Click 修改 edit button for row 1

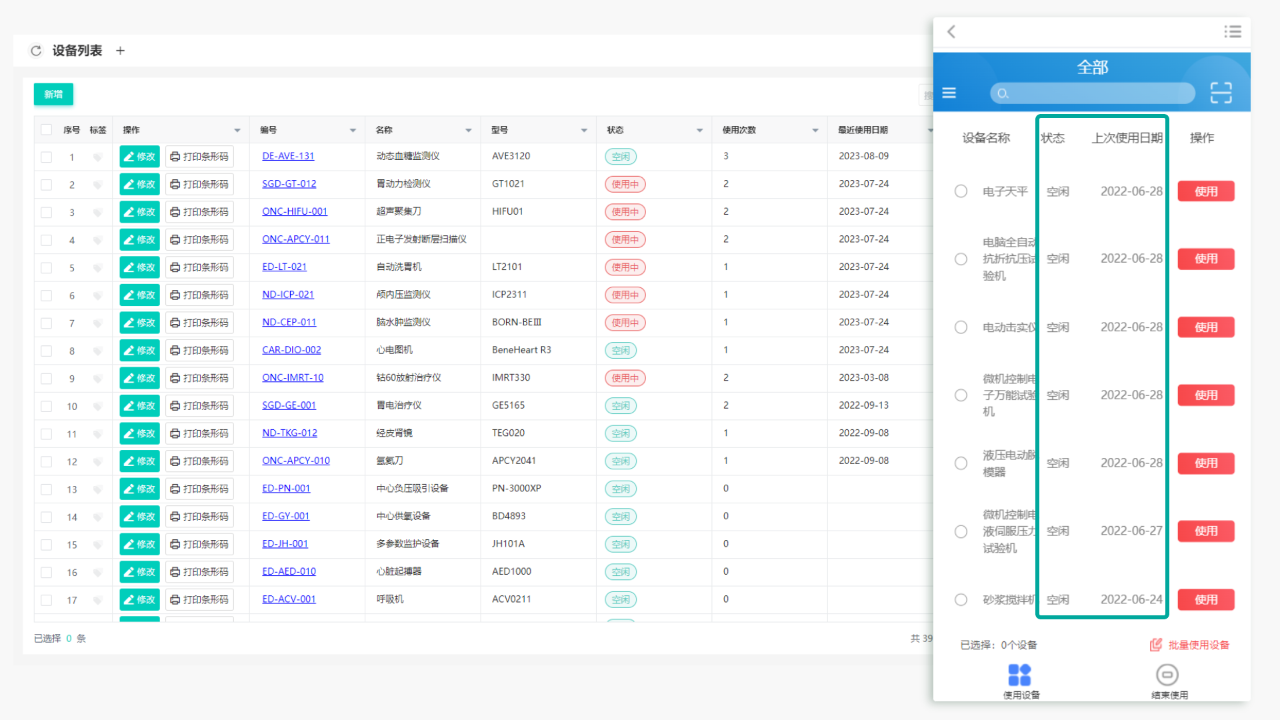[x=140, y=157]
